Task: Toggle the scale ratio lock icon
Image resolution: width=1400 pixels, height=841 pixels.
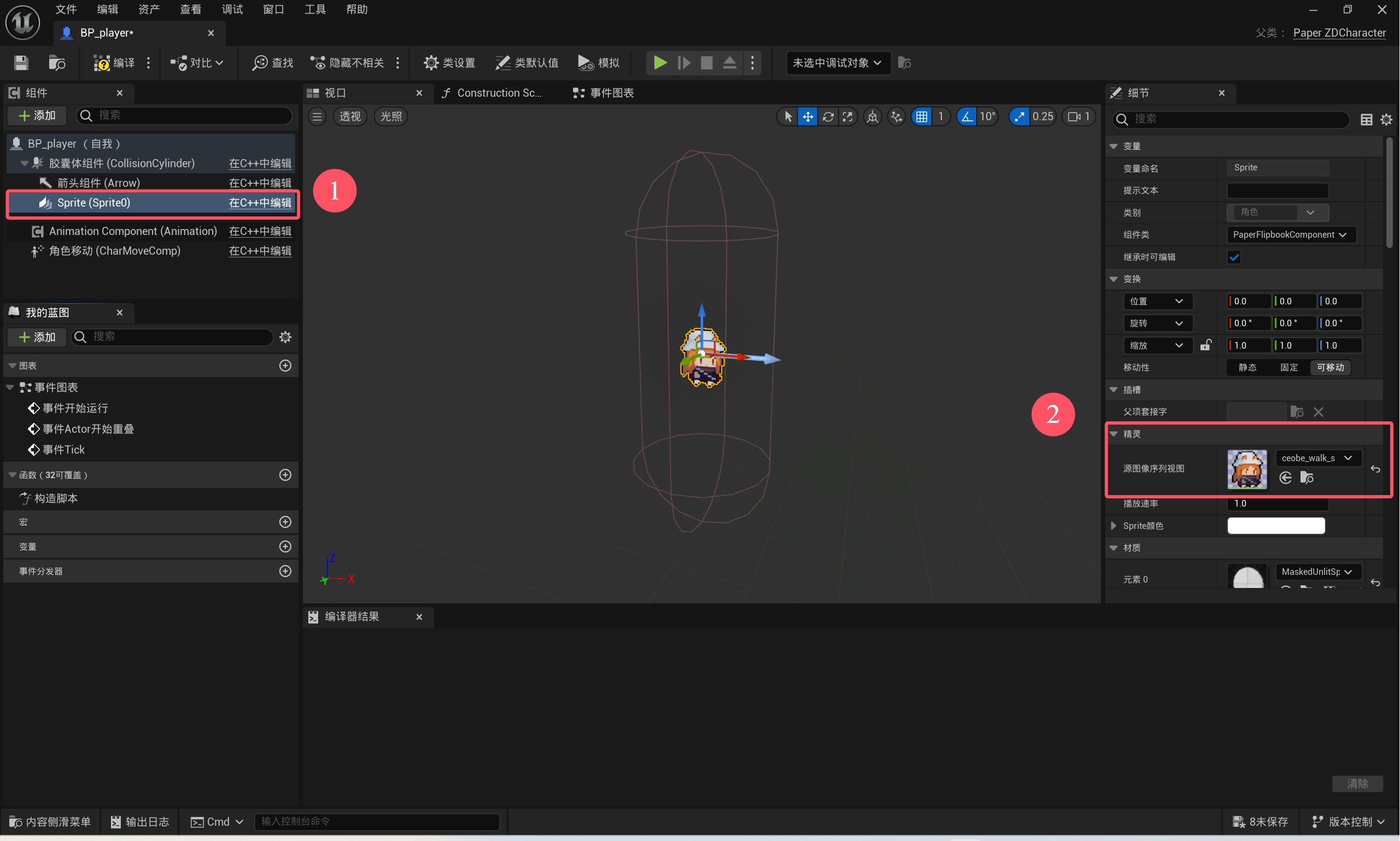Action: (1206, 345)
